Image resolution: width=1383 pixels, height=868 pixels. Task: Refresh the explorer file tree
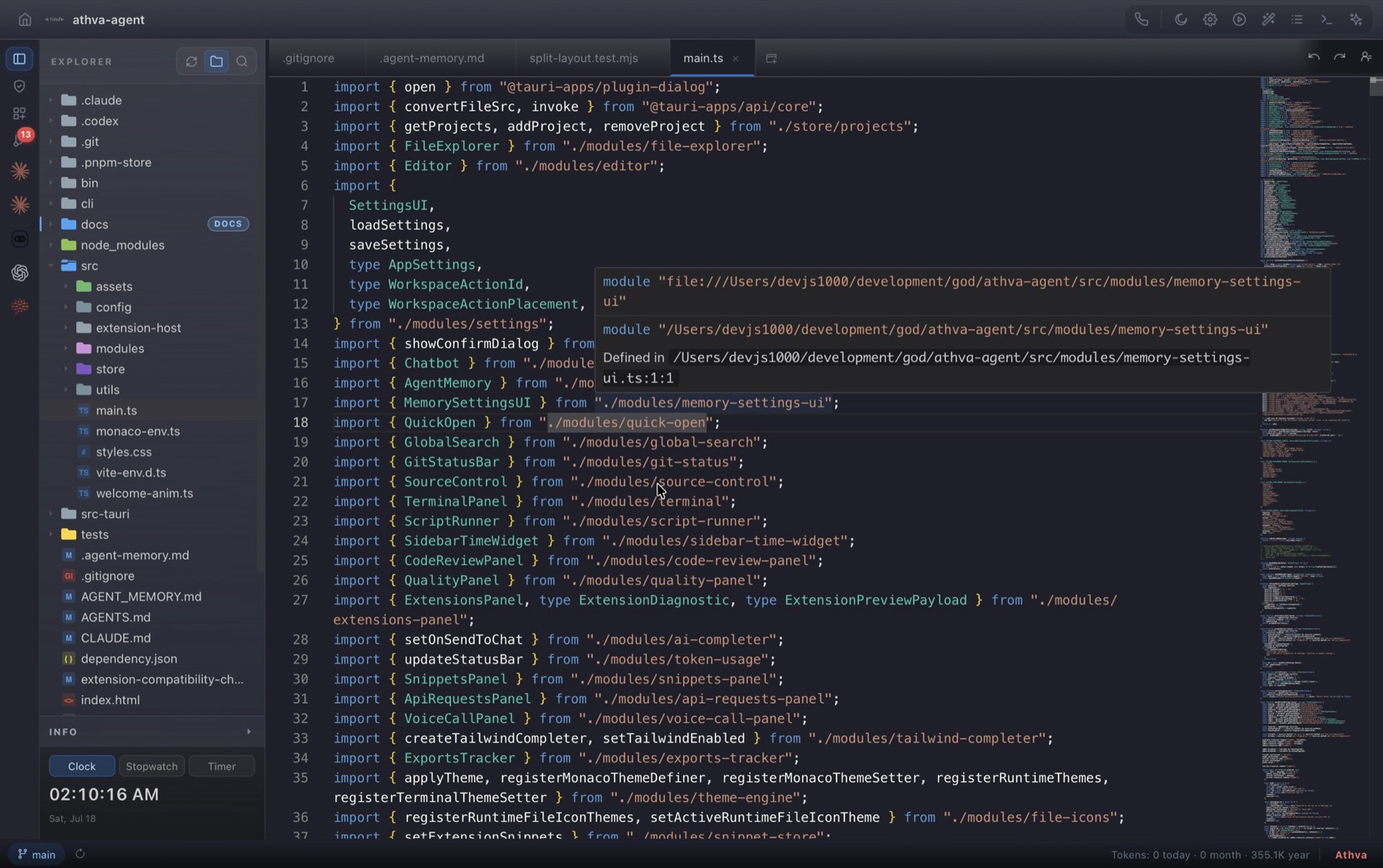(x=191, y=61)
